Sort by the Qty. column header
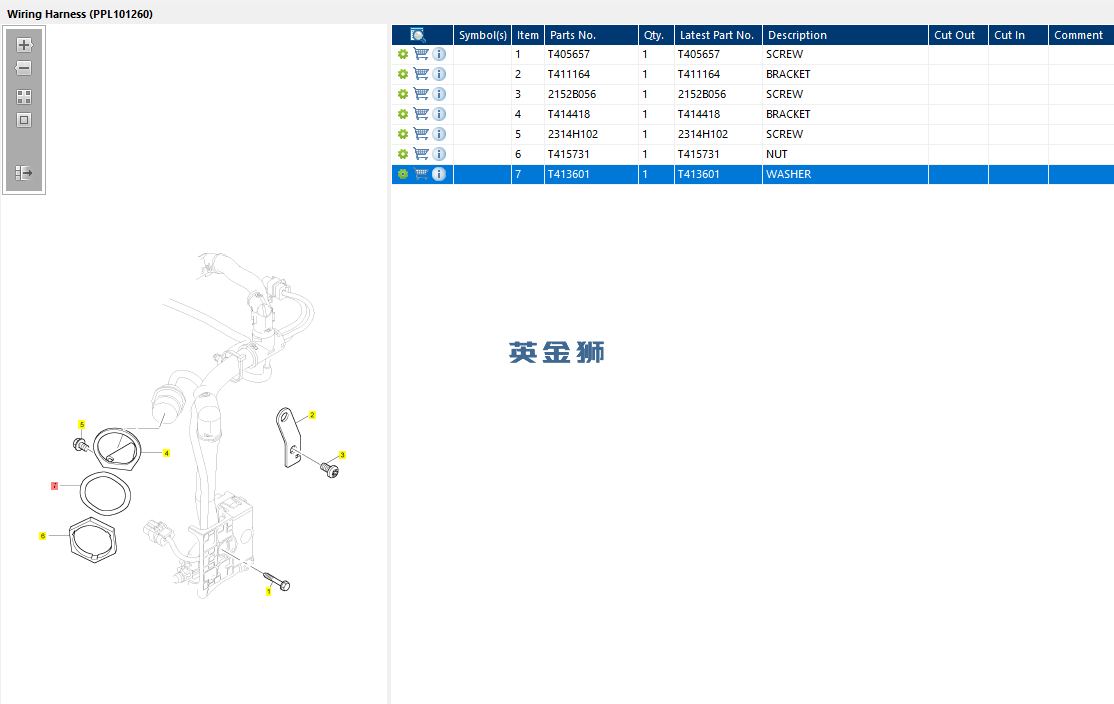Image resolution: width=1114 pixels, height=704 pixels. (x=656, y=35)
